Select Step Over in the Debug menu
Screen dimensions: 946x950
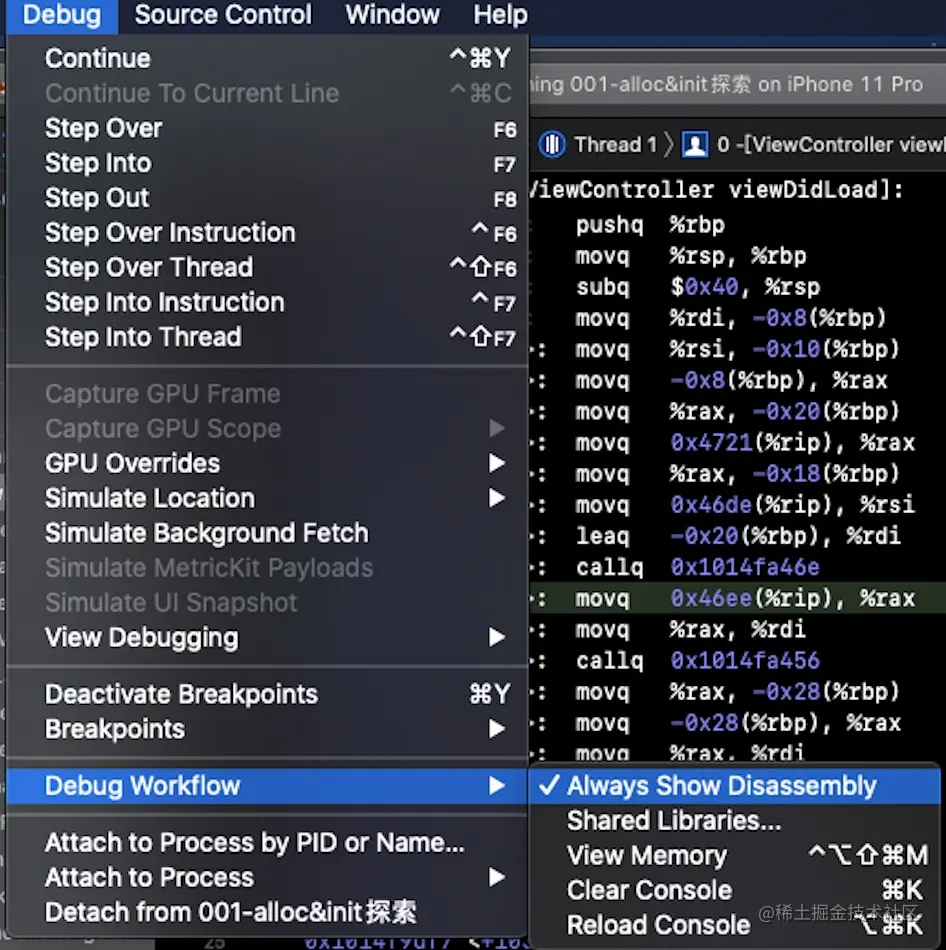[103, 128]
